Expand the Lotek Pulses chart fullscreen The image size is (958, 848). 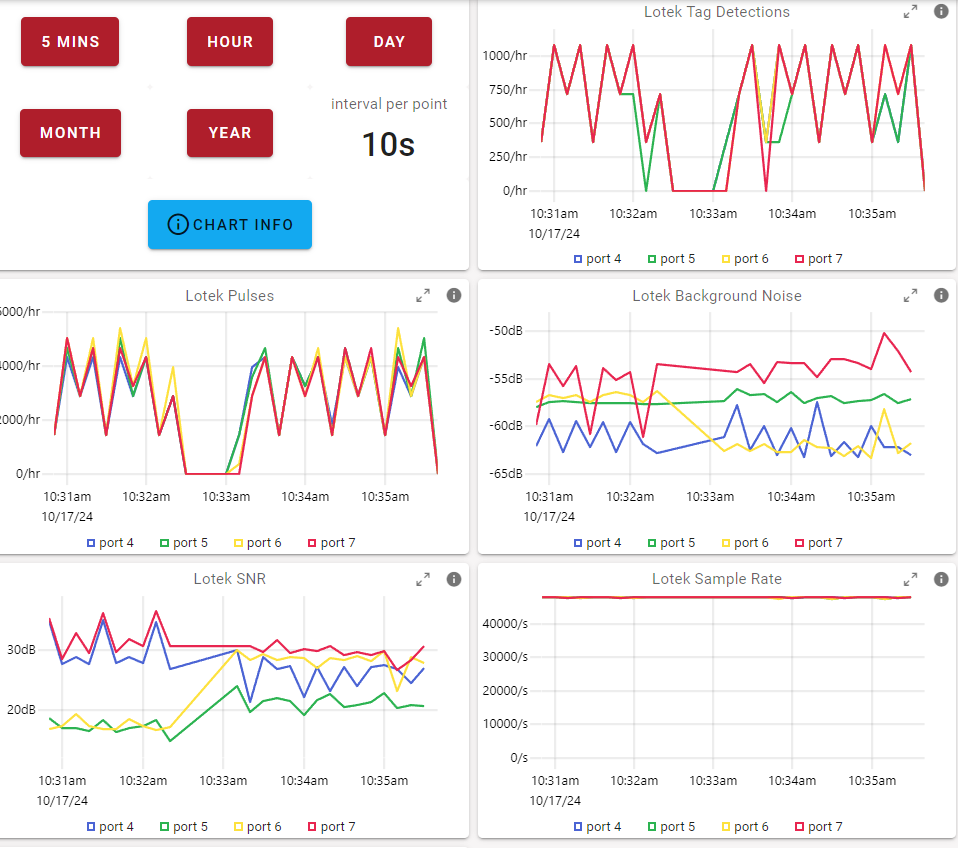pyautogui.click(x=423, y=295)
